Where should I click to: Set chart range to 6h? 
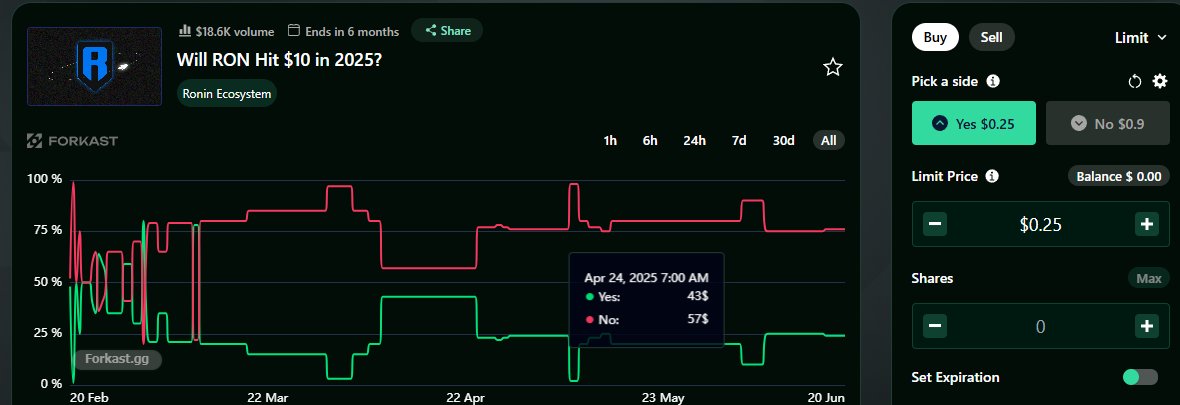click(650, 141)
